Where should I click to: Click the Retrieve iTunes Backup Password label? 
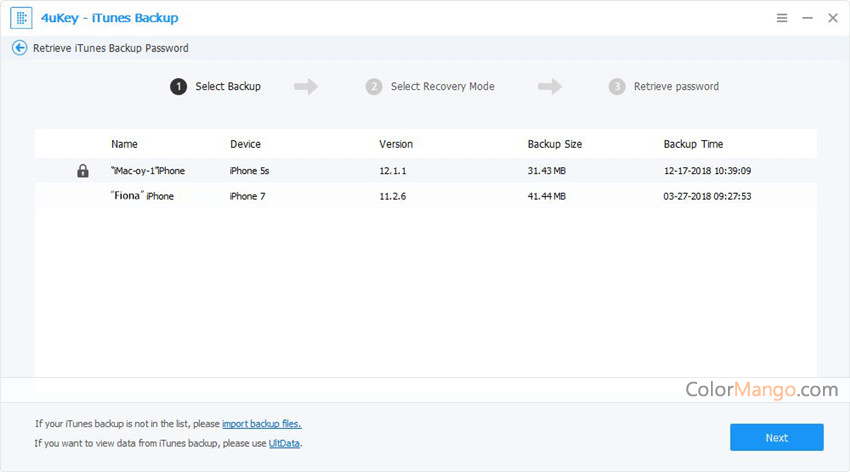110,48
